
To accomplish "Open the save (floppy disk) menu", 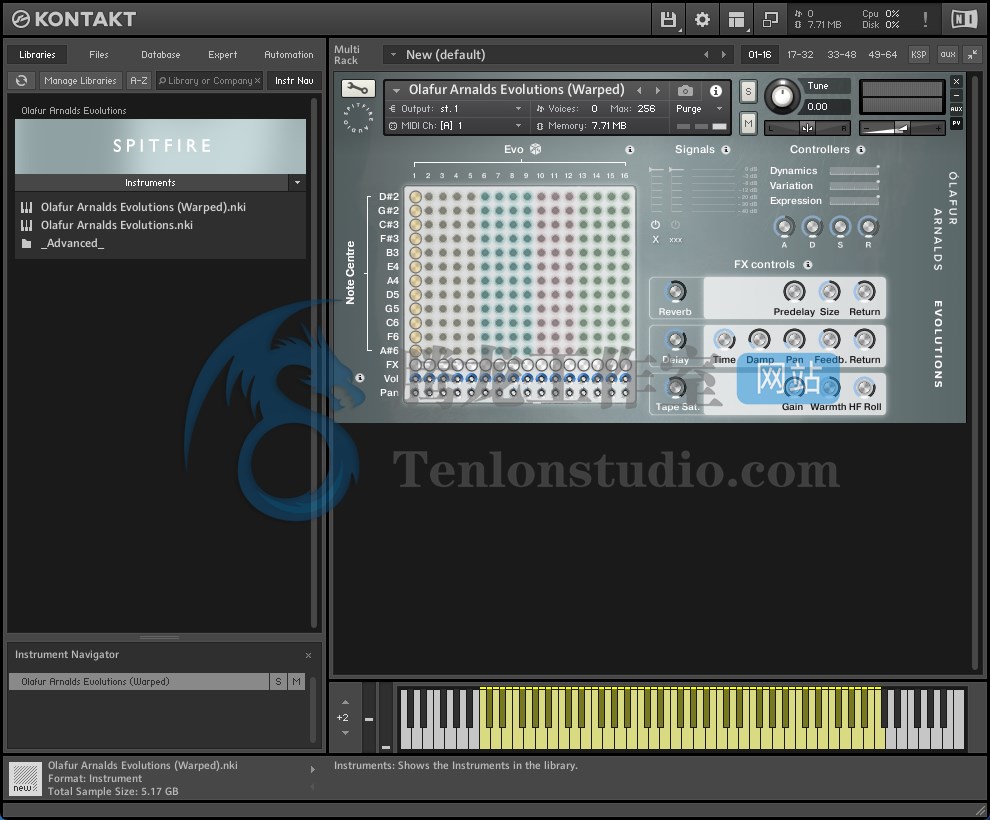I will pyautogui.click(x=668, y=20).
